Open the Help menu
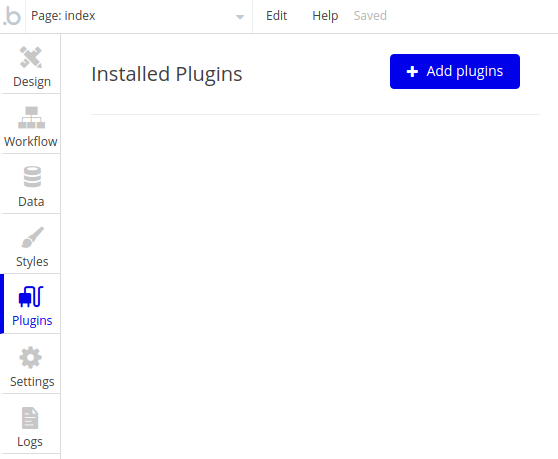Viewport: 558px width, 459px height. pyautogui.click(x=325, y=16)
